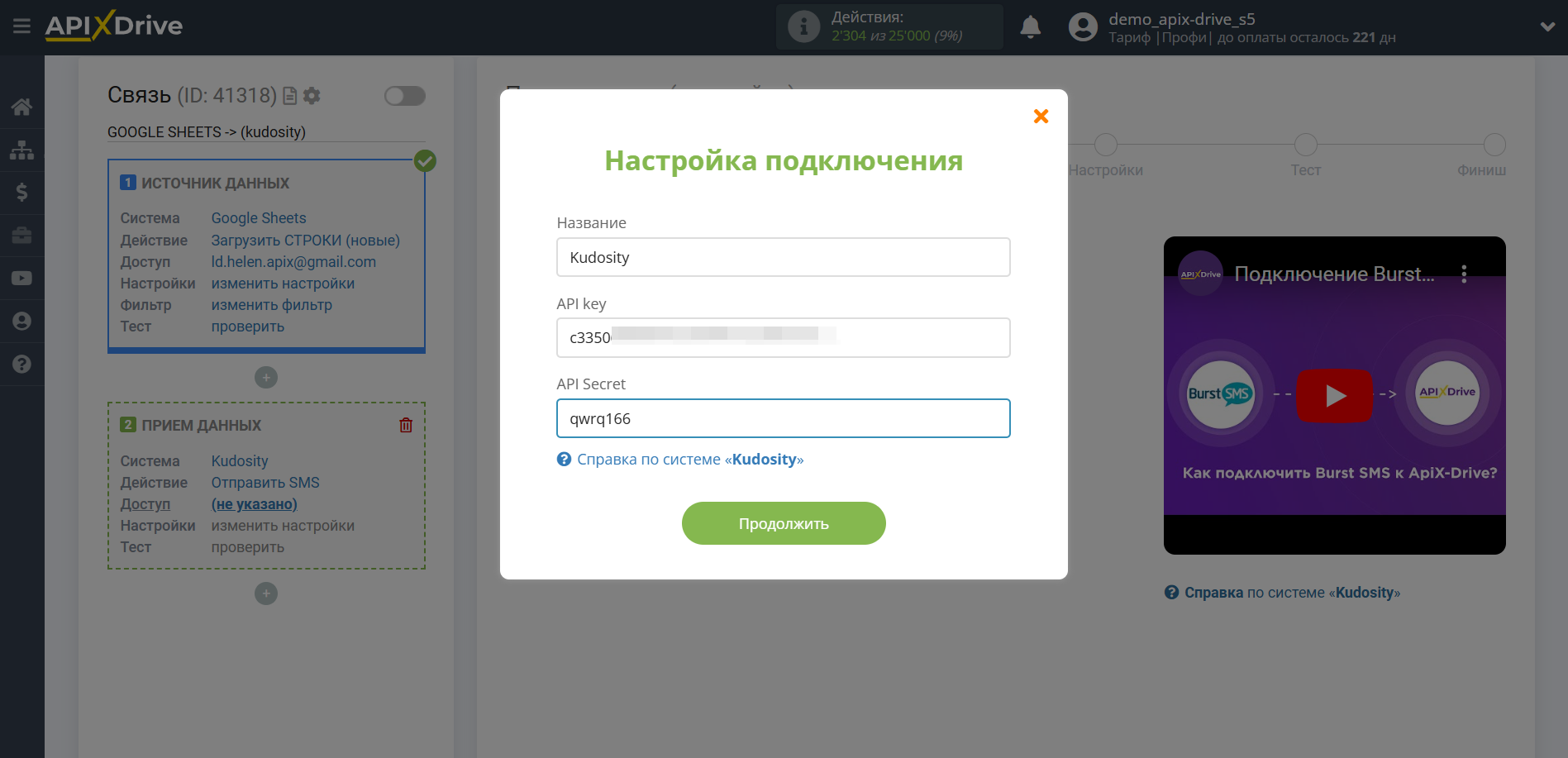This screenshot has height=758, width=1568.
Task: Open the connections sitemap sidebar icon
Action: pyautogui.click(x=21, y=150)
